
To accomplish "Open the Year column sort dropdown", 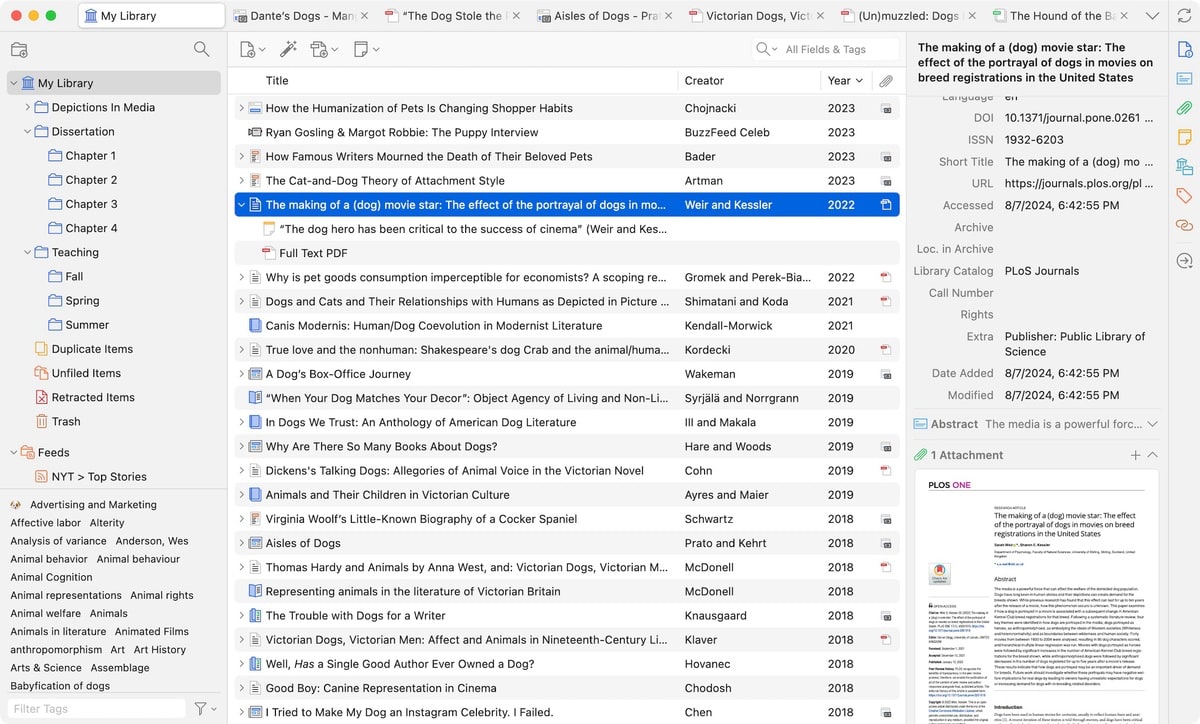I will coord(858,80).
